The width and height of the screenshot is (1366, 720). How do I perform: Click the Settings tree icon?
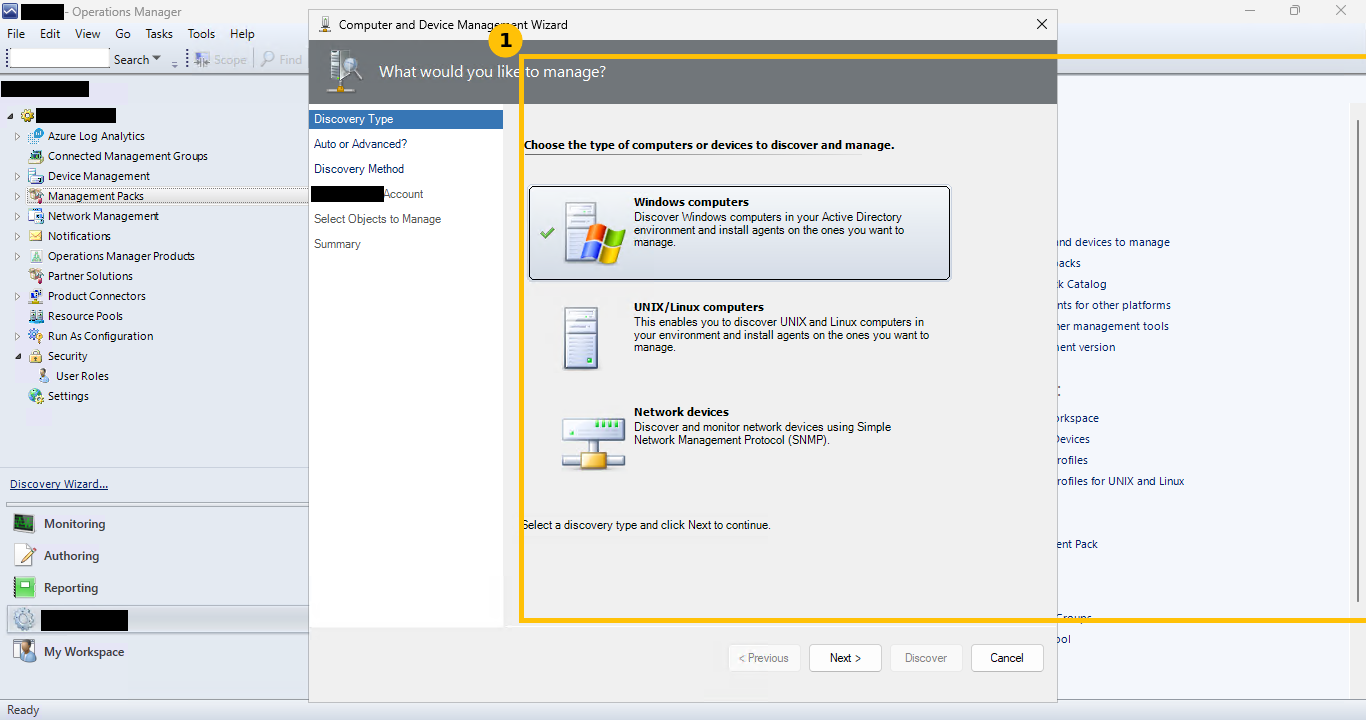[36, 396]
